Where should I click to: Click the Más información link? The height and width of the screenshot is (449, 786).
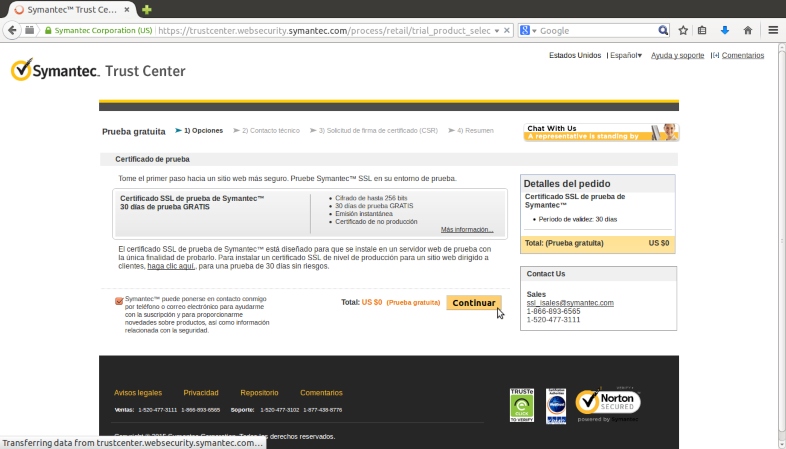[467, 230]
